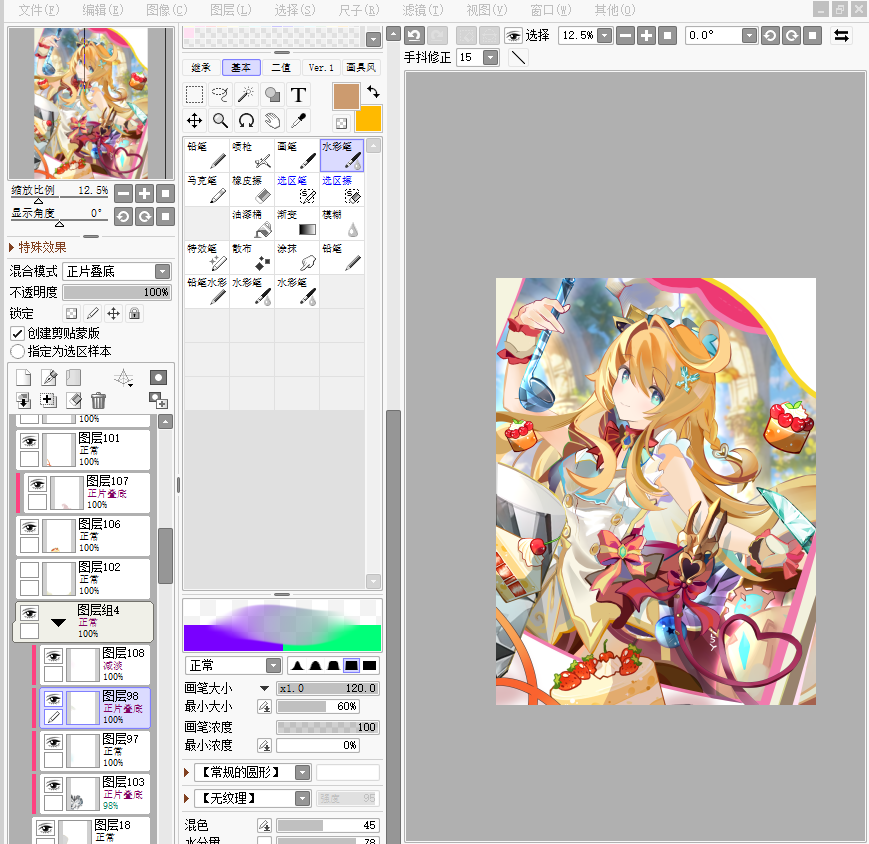Toggle the straight line drawing mode icon
This screenshot has height=844, width=869.
tap(518, 57)
